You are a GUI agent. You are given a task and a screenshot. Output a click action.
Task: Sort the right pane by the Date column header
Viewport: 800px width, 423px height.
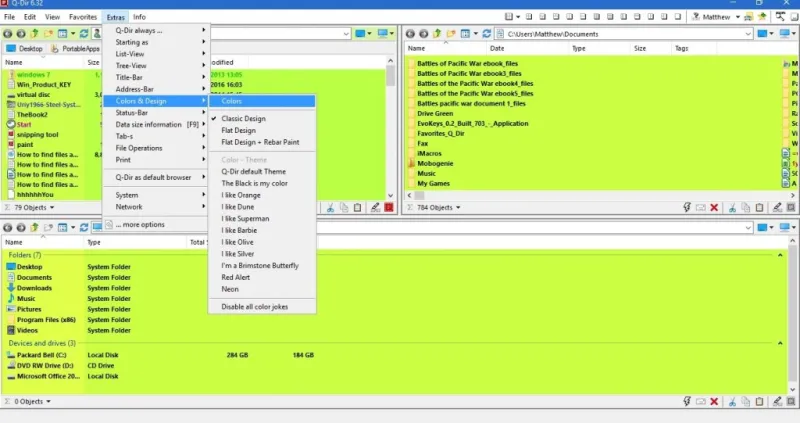pos(497,48)
